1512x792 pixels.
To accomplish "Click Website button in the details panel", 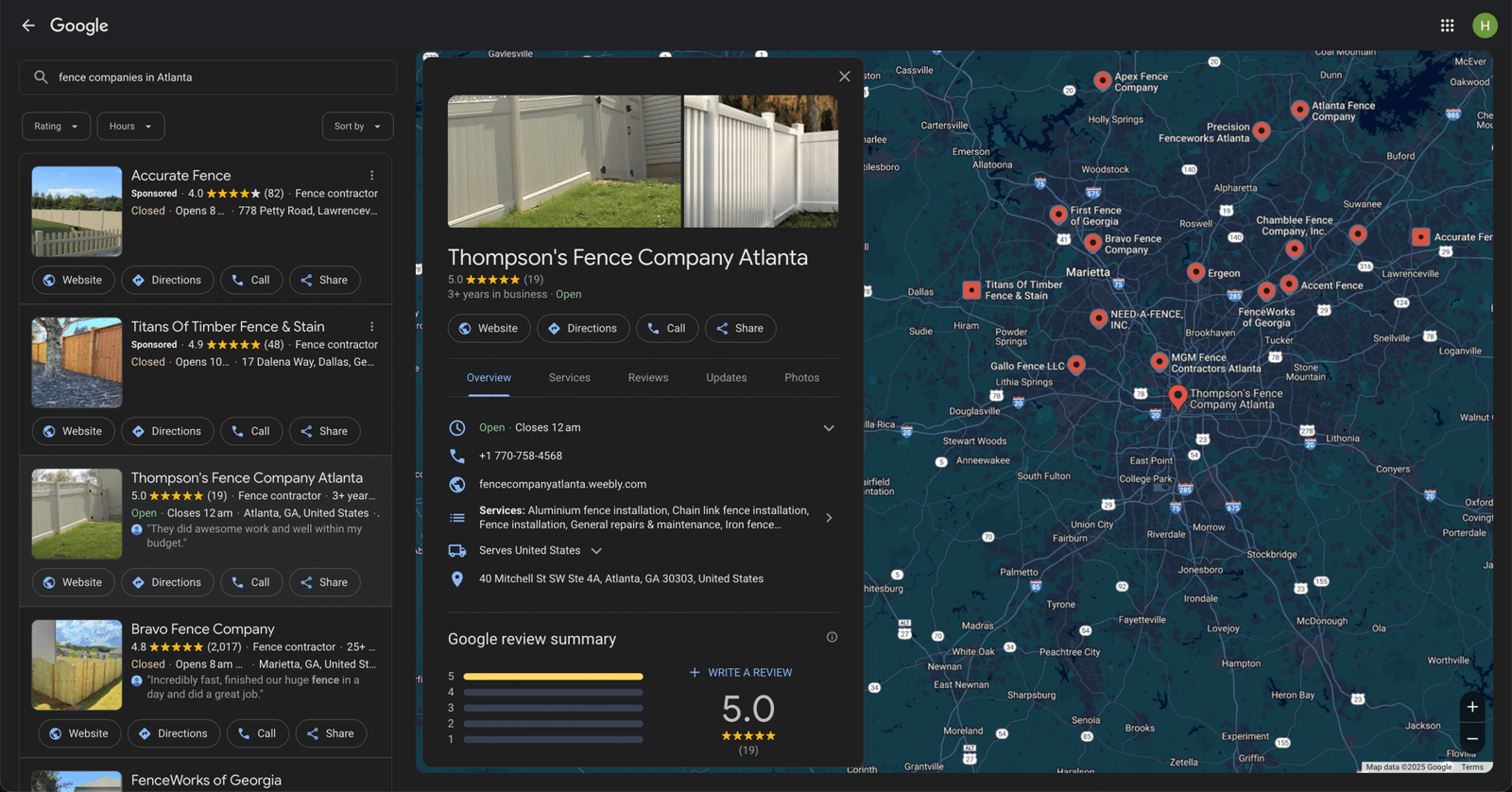I will coord(489,328).
